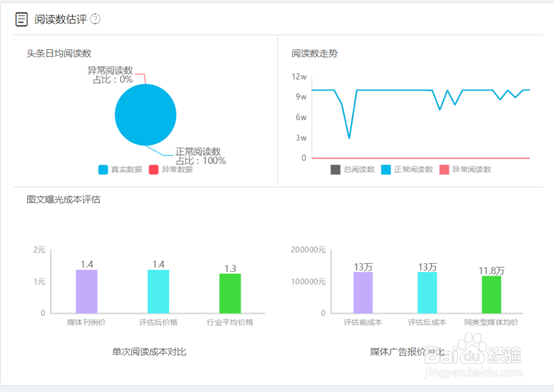Click the cyan 评估后成本 bar
Image resolution: width=554 pixels, height=392 pixels.
pyautogui.click(x=428, y=293)
